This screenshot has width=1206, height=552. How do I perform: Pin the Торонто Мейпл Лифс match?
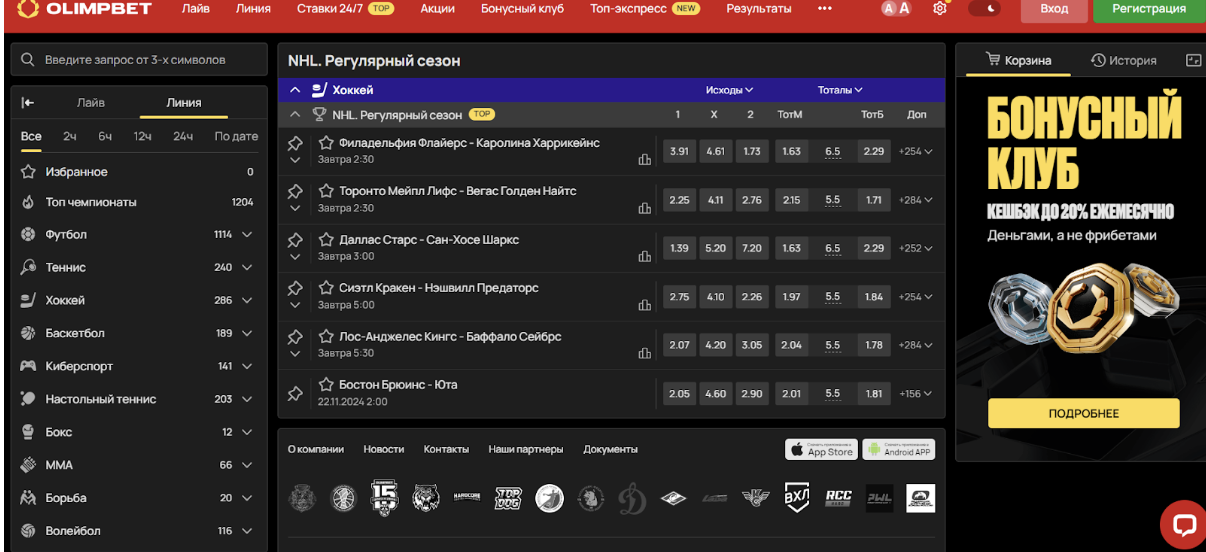pos(294,191)
